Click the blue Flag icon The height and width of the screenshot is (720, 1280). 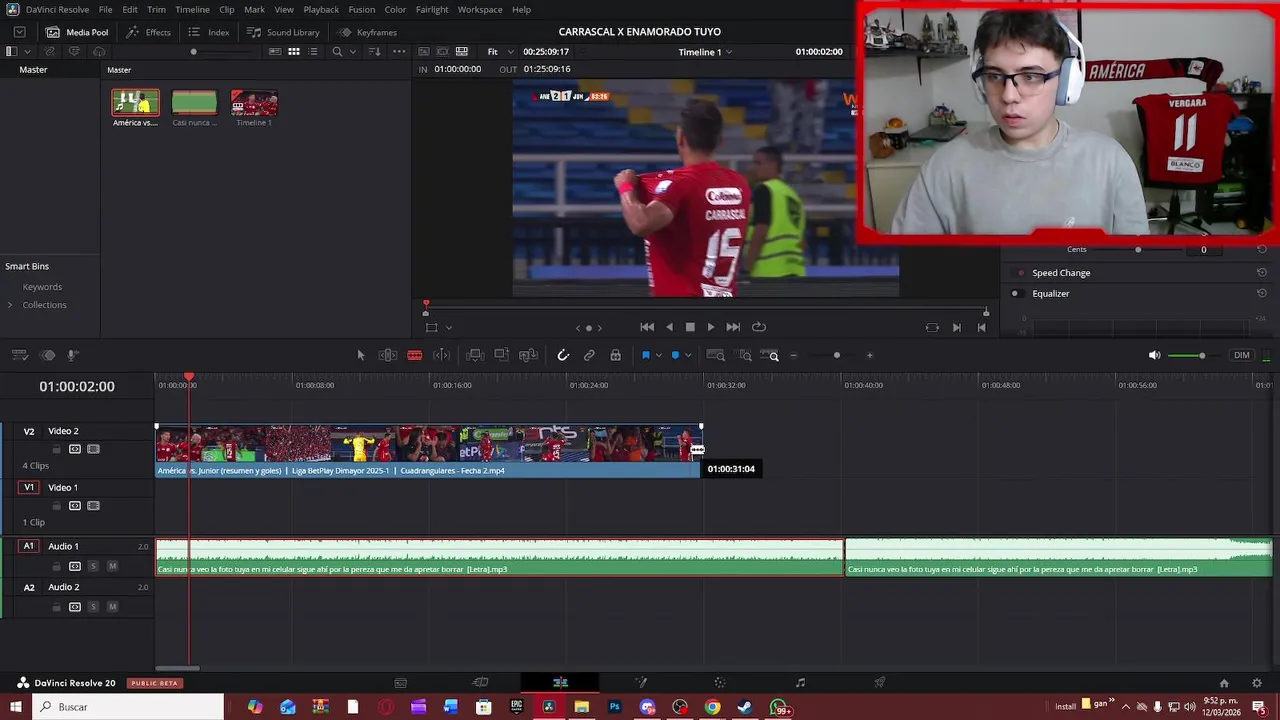tap(645, 355)
